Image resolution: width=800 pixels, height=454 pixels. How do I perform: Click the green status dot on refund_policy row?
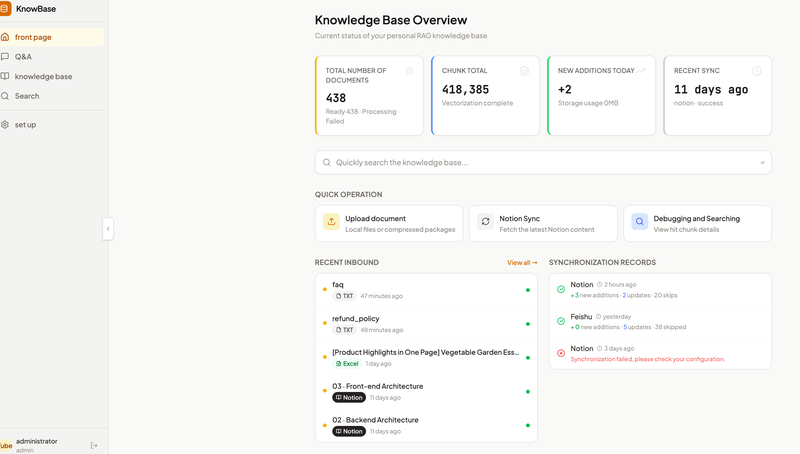click(528, 324)
